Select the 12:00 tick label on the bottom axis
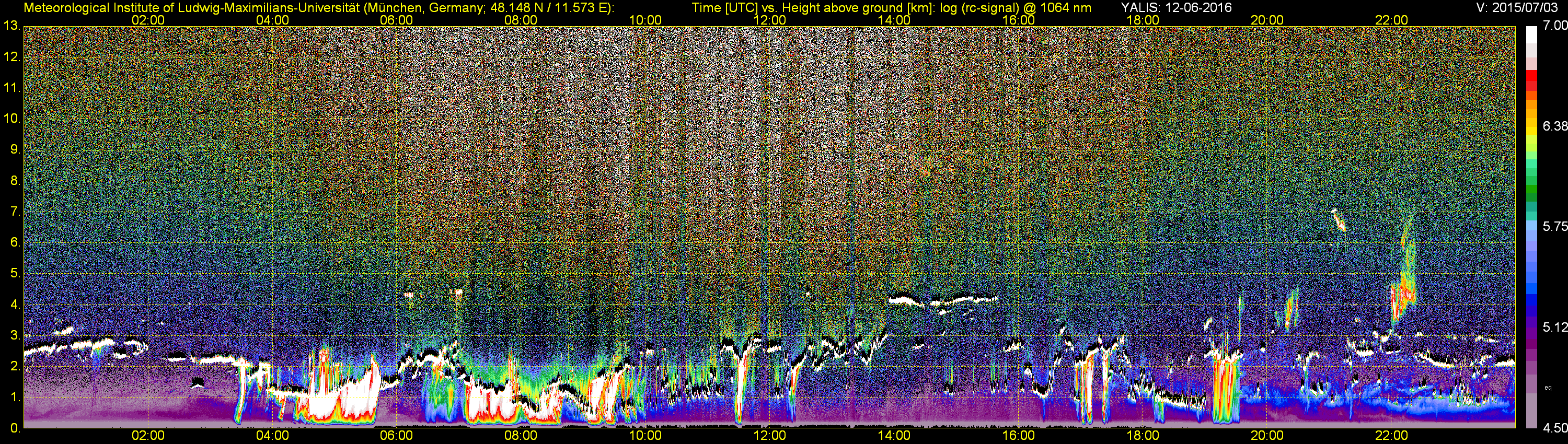The image size is (1568, 444). (769, 436)
